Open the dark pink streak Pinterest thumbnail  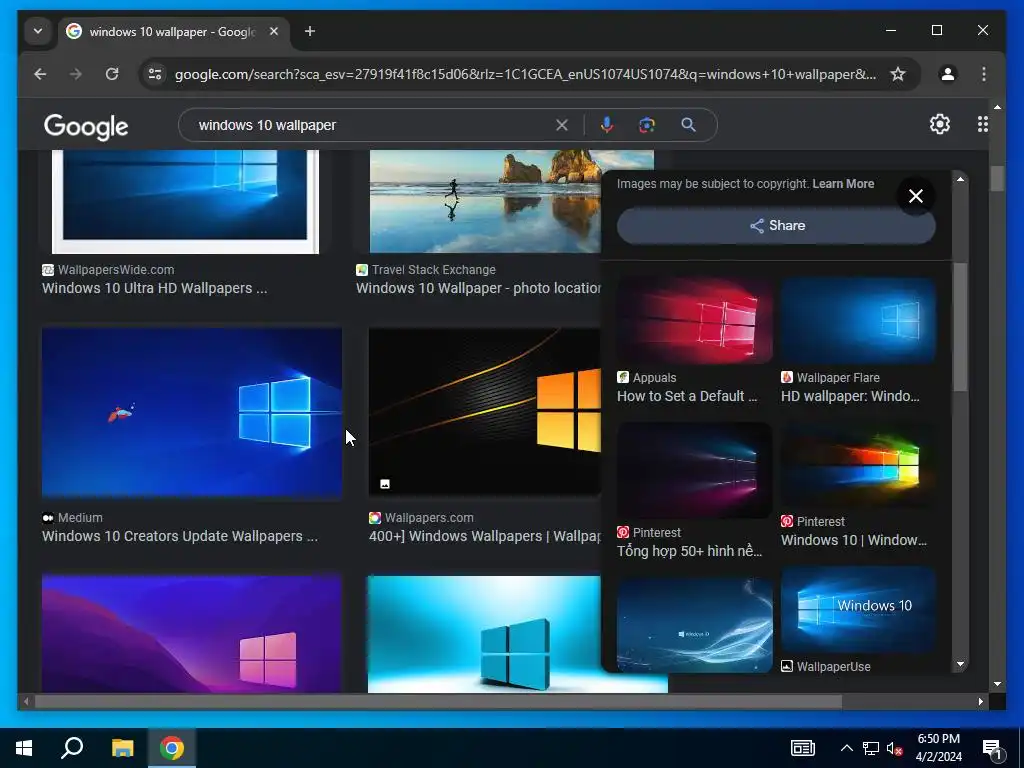pyautogui.click(x=694, y=470)
